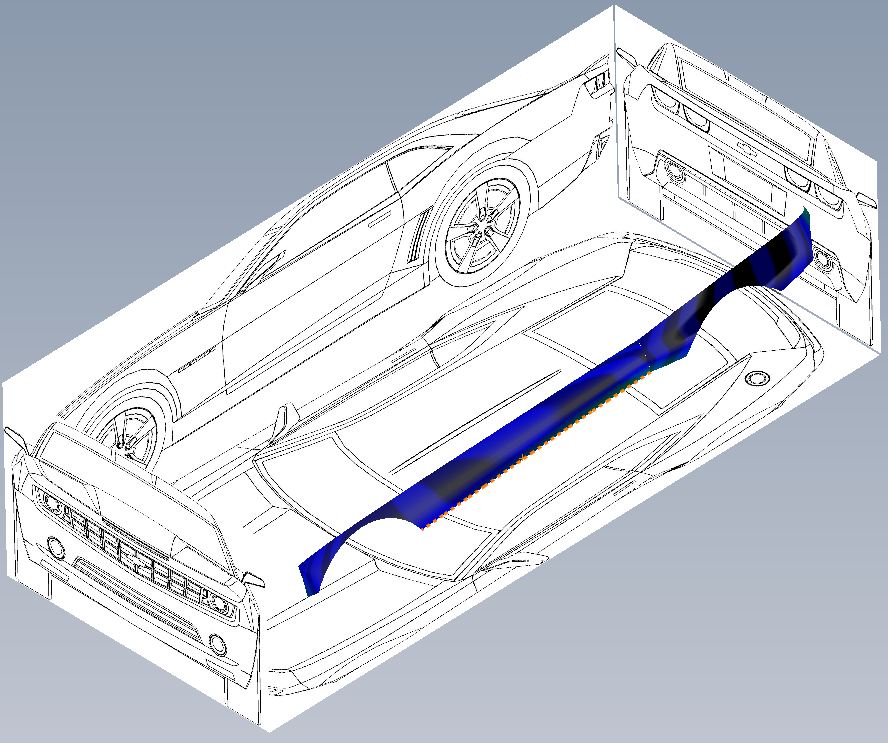Select the side mirror in the top-view sketch
Screen dimensions: 888x743
coord(284,416)
